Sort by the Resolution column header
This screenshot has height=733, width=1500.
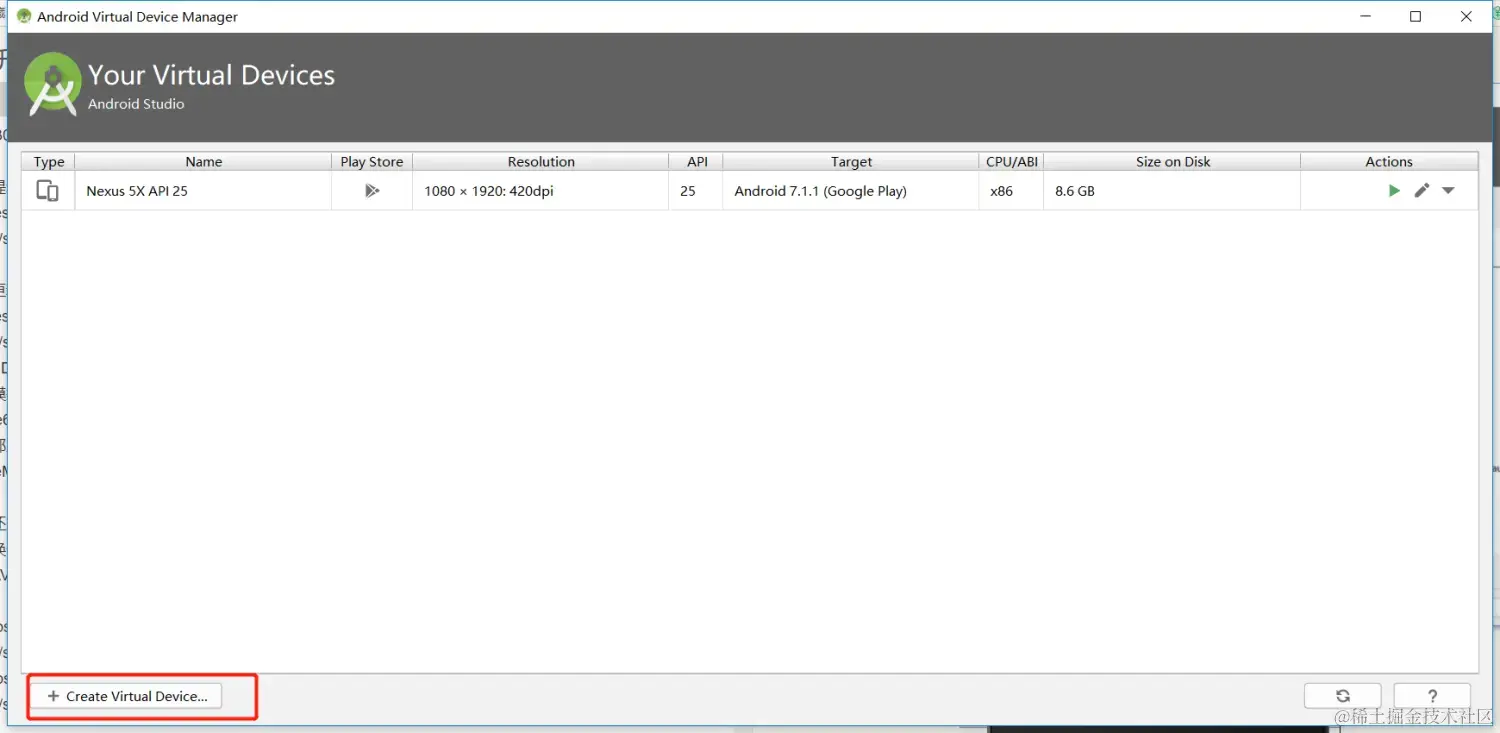[541, 161]
